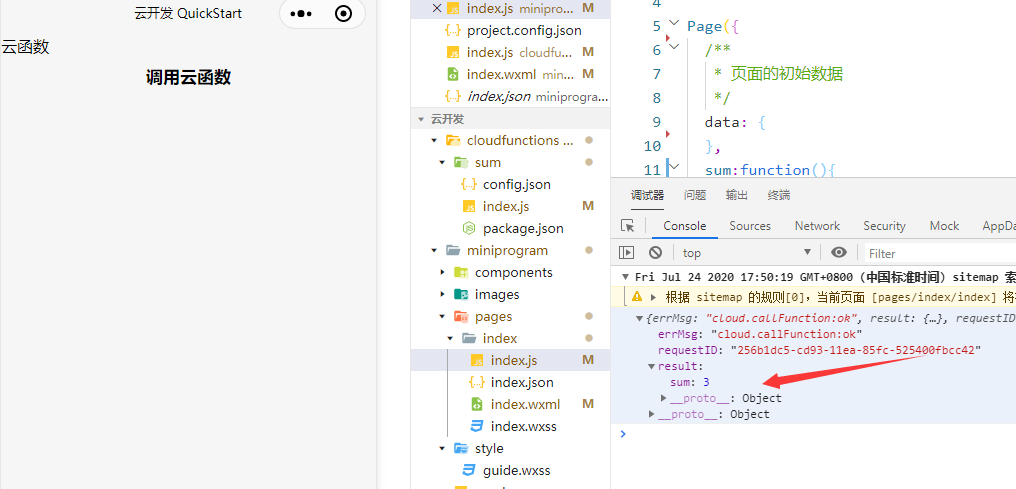Viewport: 1016px width, 489px height.
Task: Expand __proto__ under result
Action: (664, 398)
